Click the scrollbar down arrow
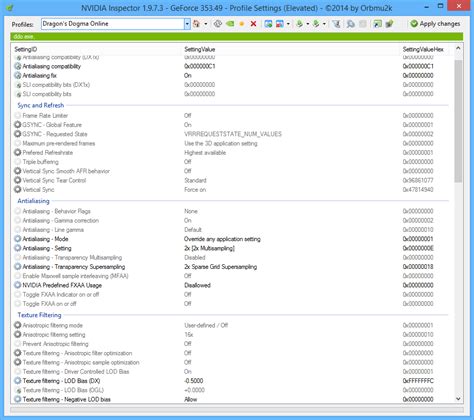 point(458,399)
